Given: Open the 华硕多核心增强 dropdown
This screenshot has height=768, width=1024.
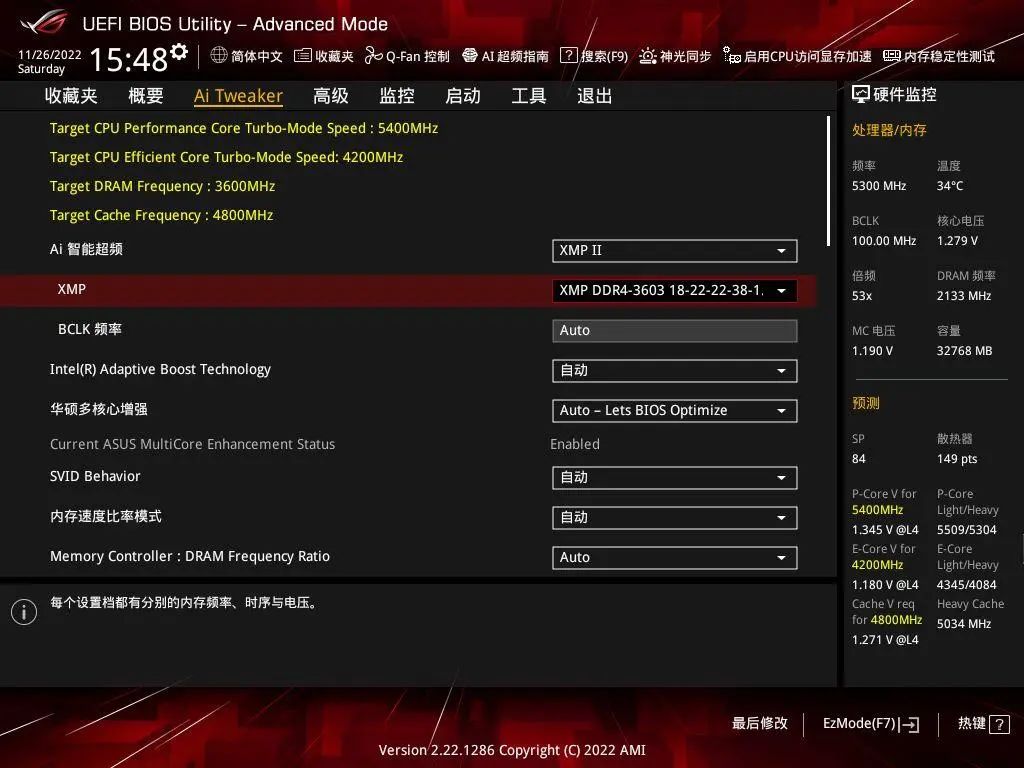Looking at the screenshot, I should coord(675,411).
